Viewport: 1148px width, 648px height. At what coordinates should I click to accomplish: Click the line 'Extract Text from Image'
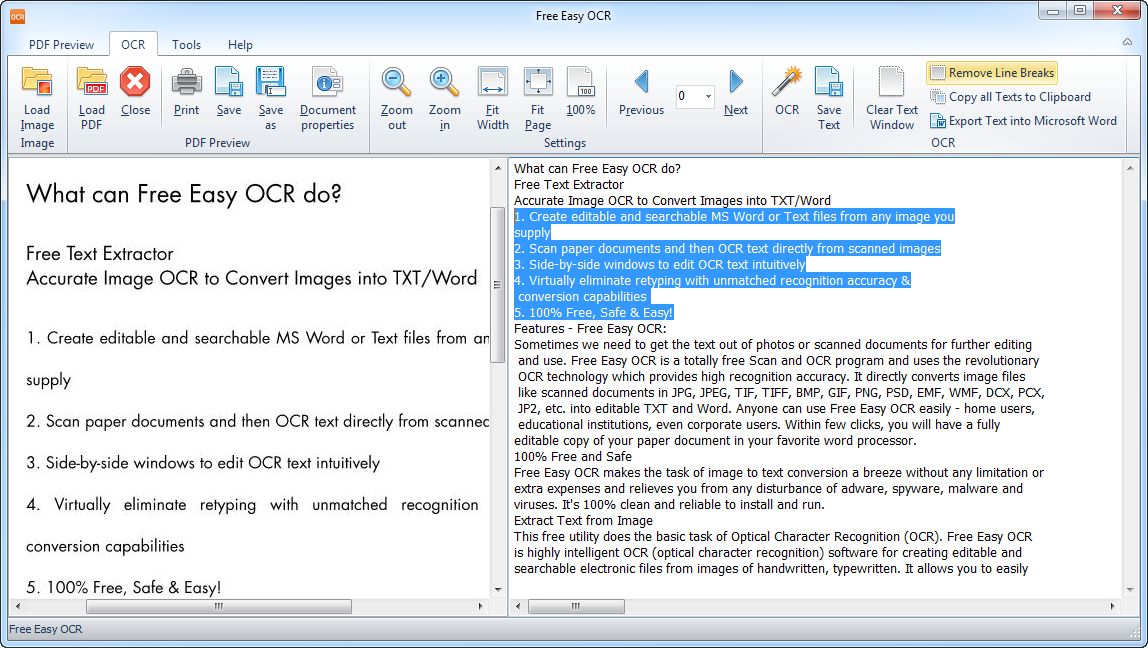[583, 521]
